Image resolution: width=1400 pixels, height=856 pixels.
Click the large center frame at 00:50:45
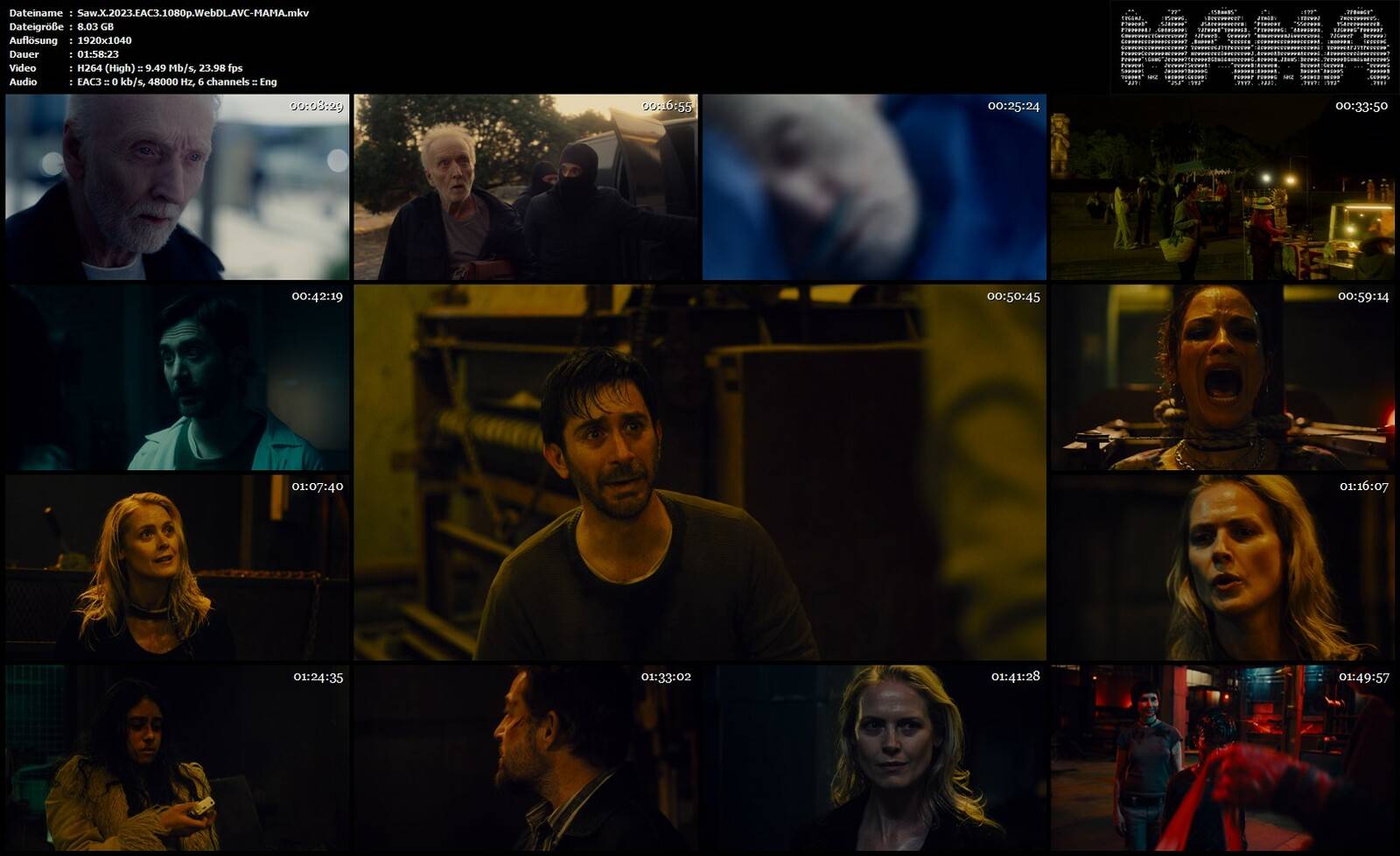(700, 473)
